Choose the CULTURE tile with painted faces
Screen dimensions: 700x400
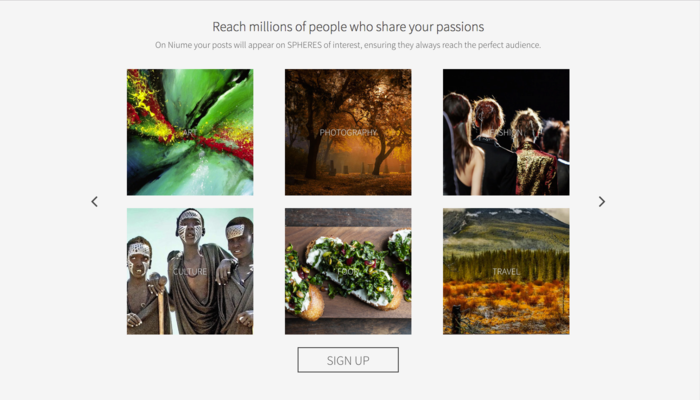[x=190, y=271]
